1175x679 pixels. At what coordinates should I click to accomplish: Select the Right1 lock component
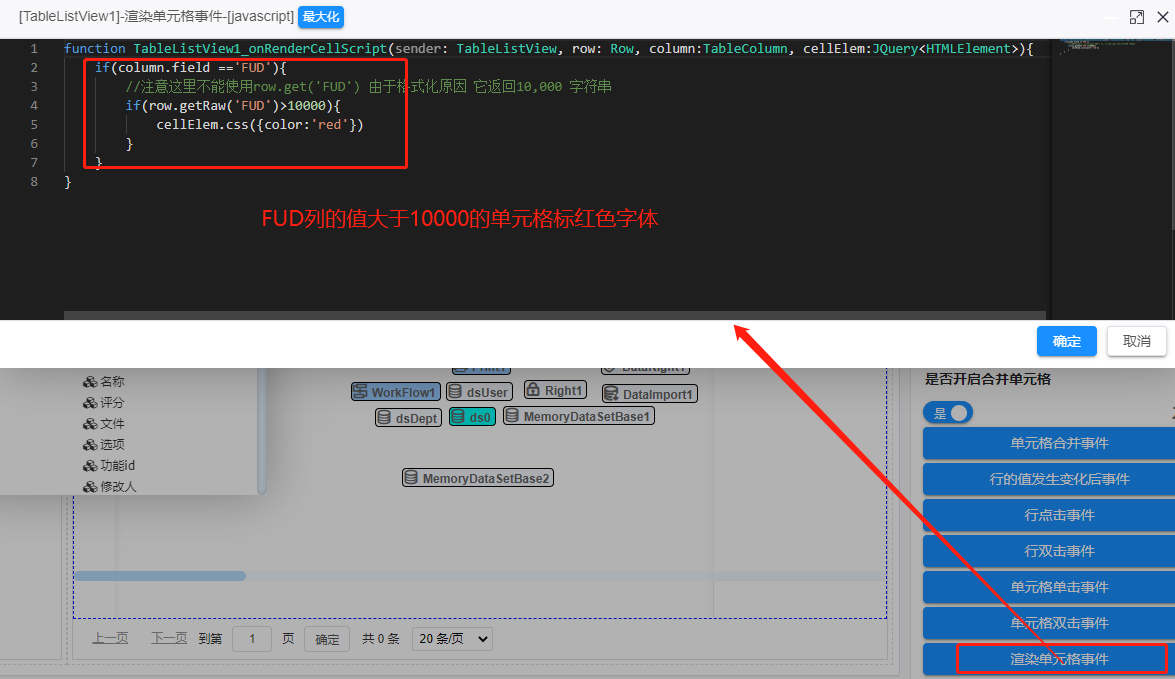(x=555, y=390)
